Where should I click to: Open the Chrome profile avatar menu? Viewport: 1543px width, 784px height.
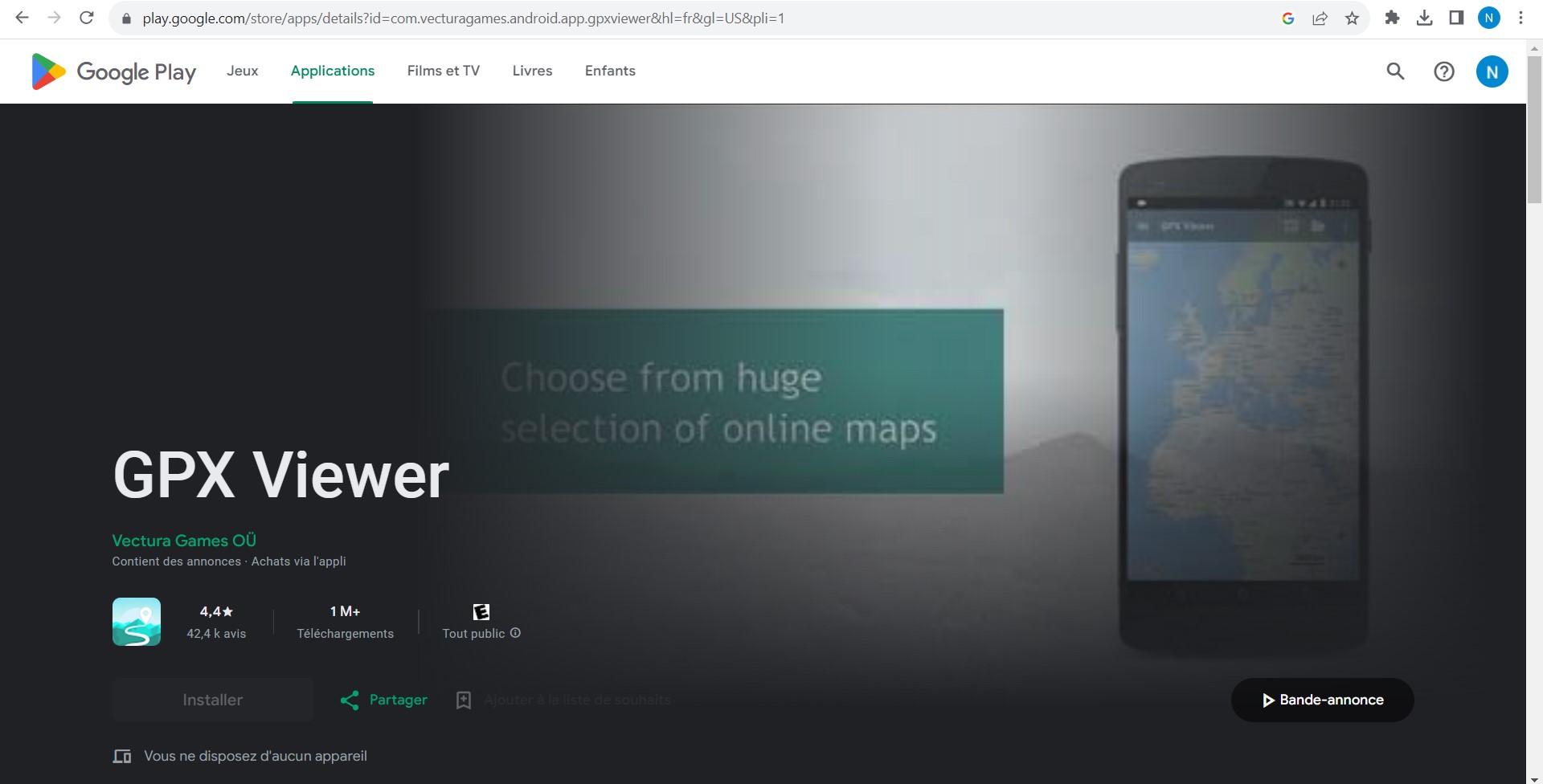tap(1488, 18)
